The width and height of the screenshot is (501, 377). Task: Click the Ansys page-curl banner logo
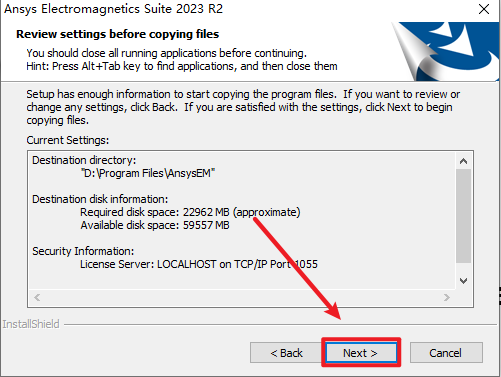(446, 51)
